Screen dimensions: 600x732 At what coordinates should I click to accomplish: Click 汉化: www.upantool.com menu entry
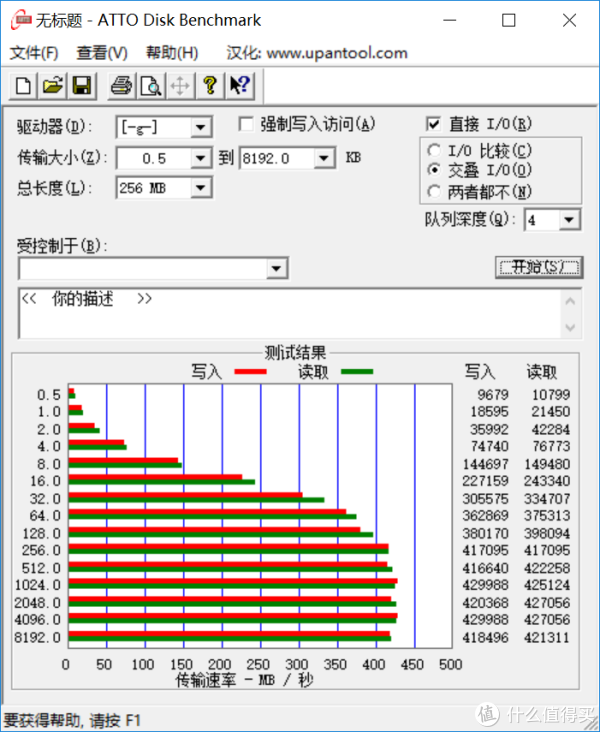pos(317,53)
